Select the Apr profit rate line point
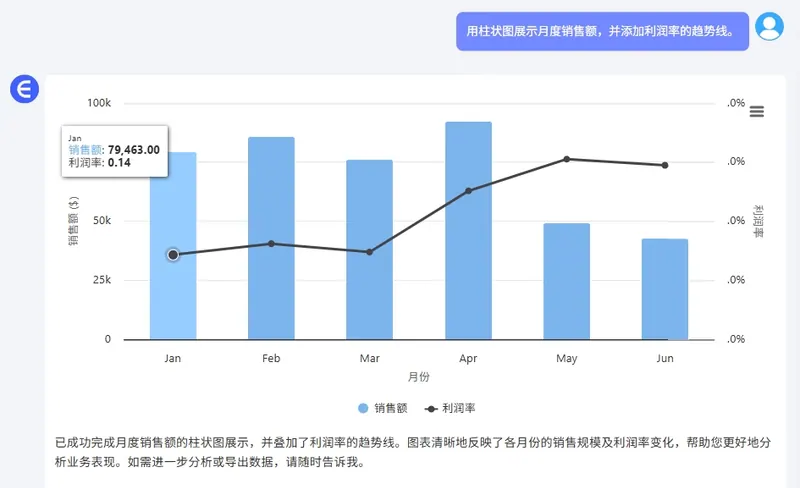This screenshot has width=800, height=488. [x=468, y=190]
